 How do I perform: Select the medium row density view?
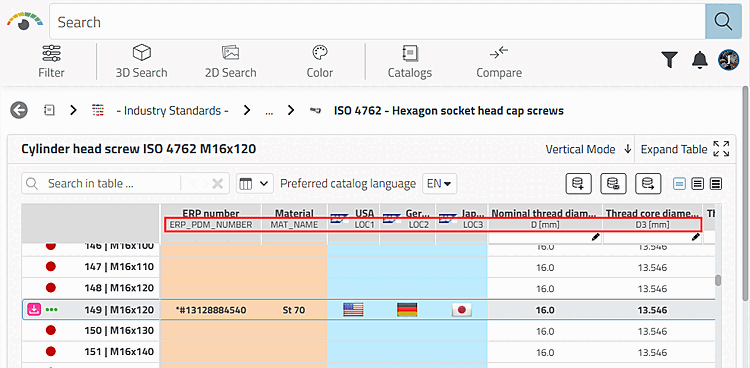tap(697, 184)
